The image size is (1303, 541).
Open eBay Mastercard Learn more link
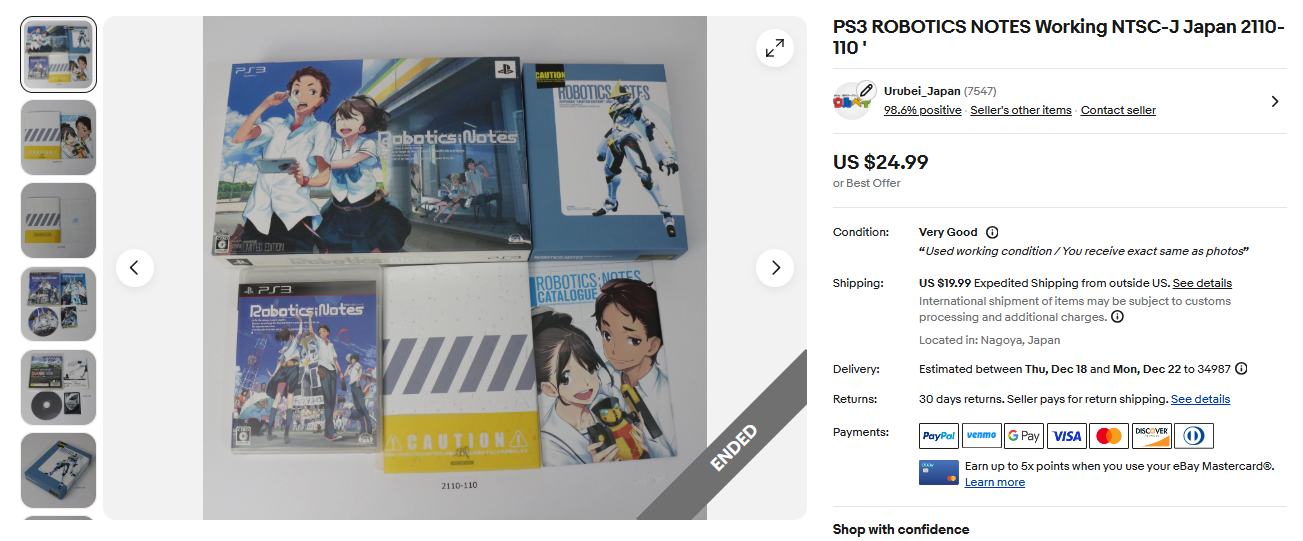pos(994,482)
